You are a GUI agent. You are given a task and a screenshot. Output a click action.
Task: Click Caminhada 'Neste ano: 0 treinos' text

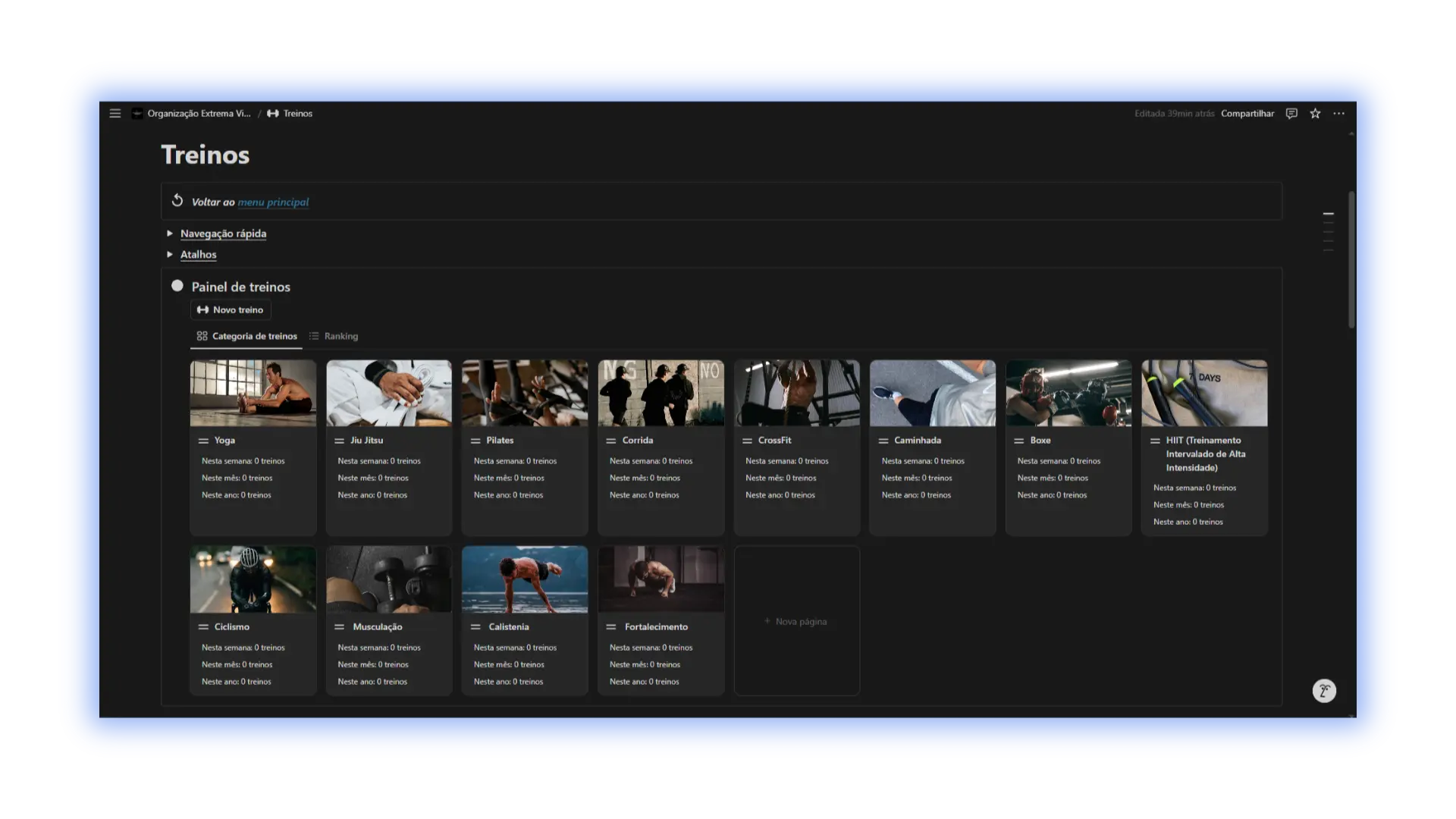916,495
